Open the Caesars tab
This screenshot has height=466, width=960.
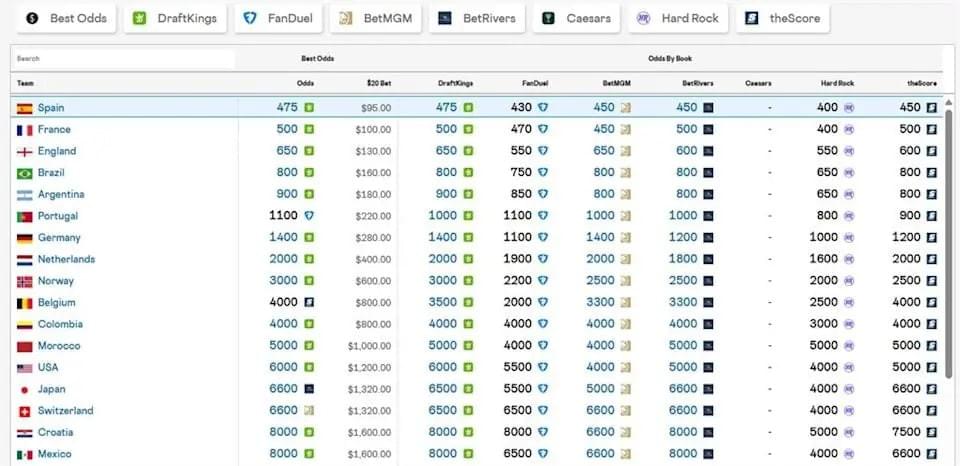[x=577, y=18]
